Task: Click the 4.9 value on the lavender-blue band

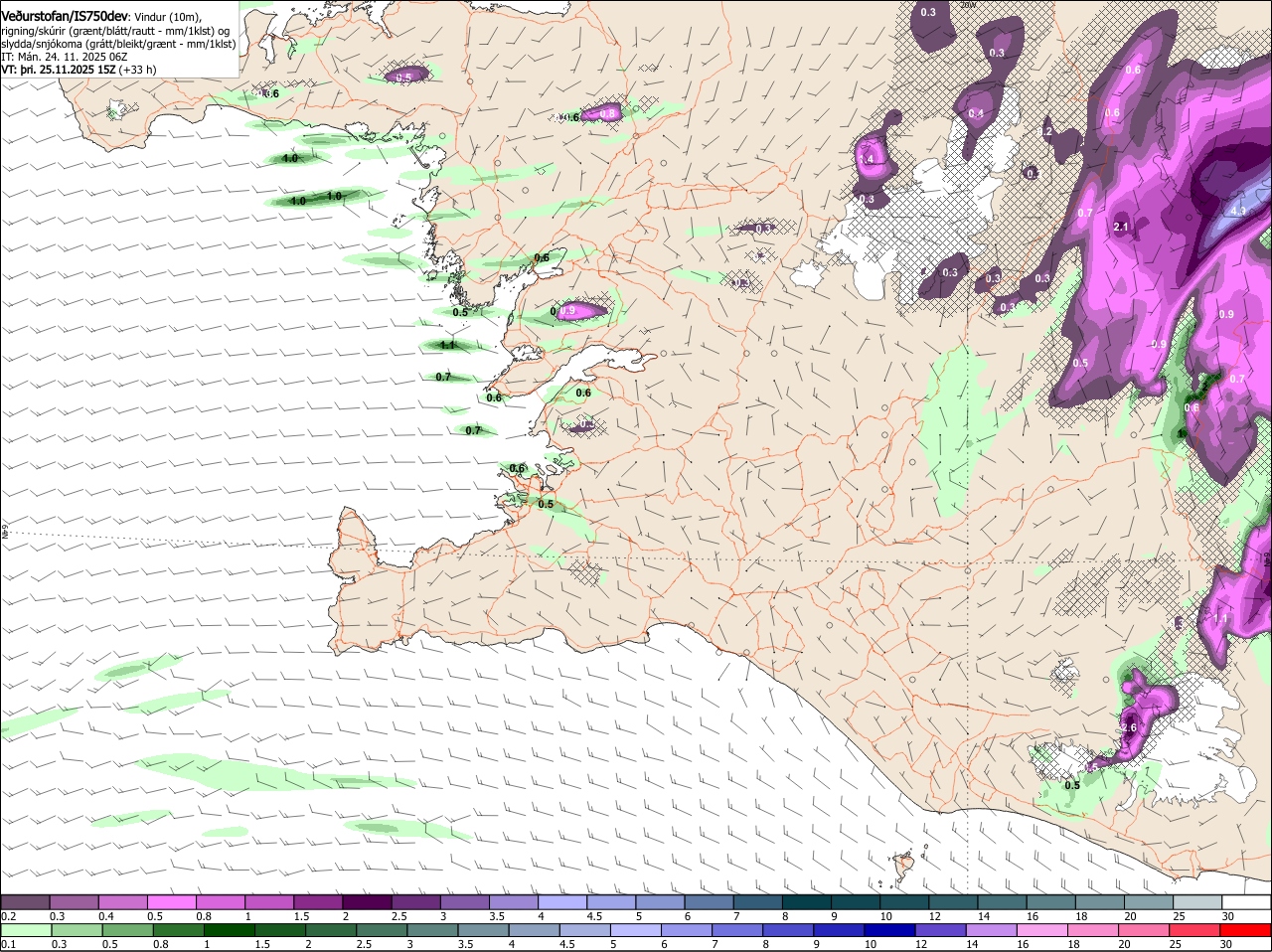Action: 1238,211
